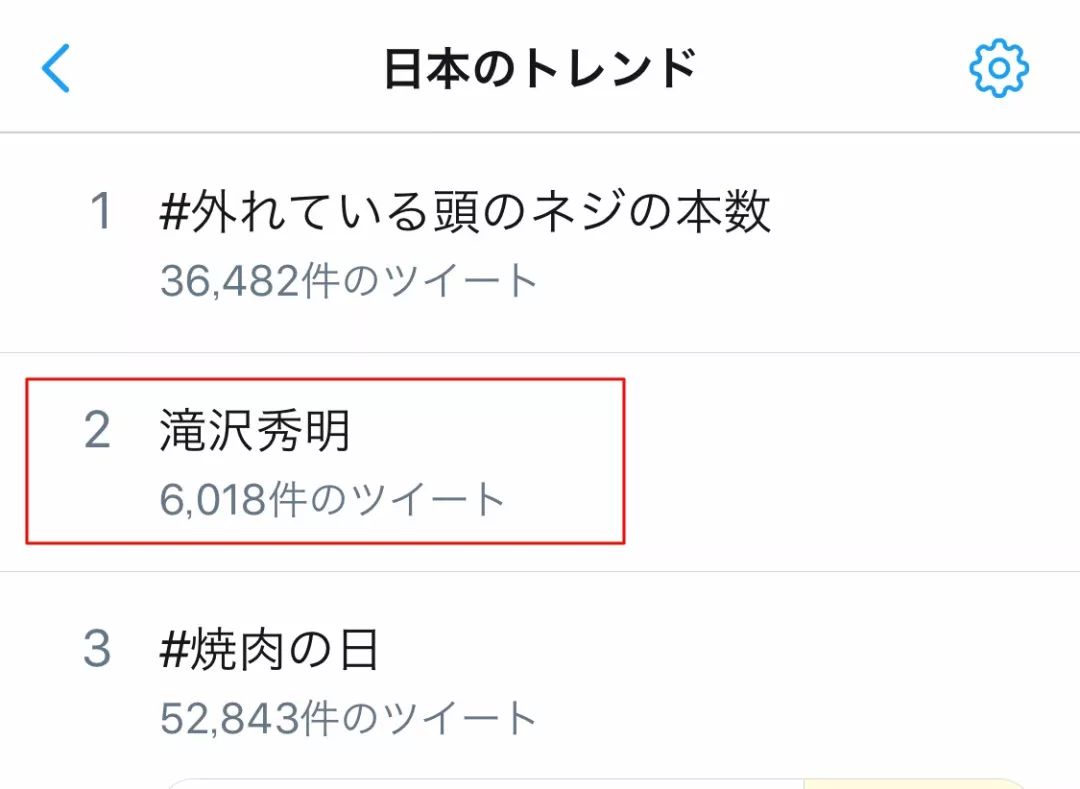Select the 6,018件のツイート count text
This screenshot has width=1080, height=789.
click(x=333, y=499)
